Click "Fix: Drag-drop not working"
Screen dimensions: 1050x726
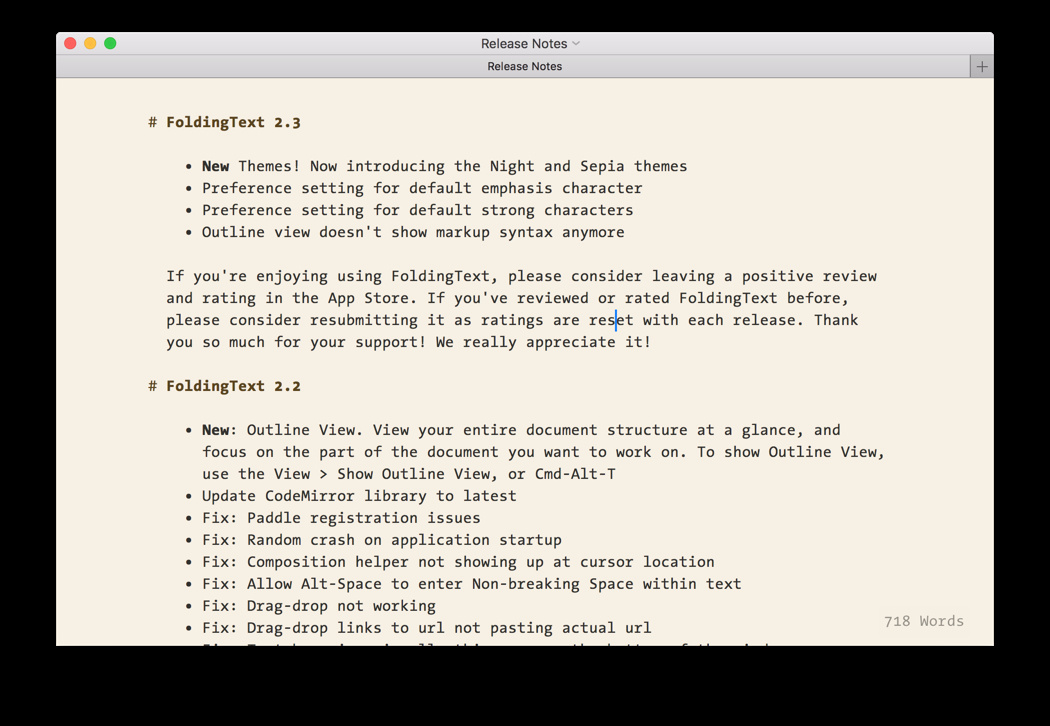(x=319, y=606)
